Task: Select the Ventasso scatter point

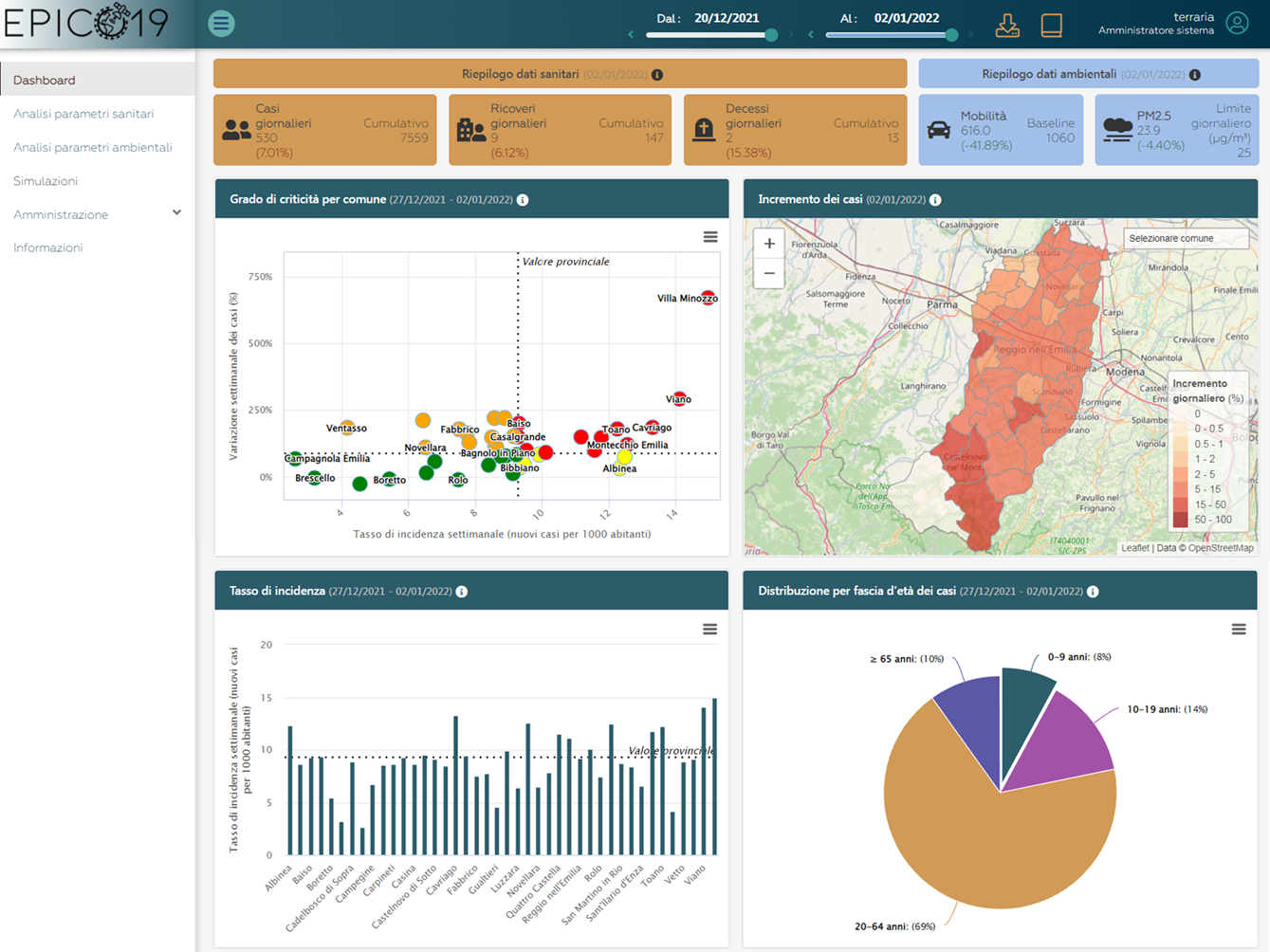Action: coord(347,428)
